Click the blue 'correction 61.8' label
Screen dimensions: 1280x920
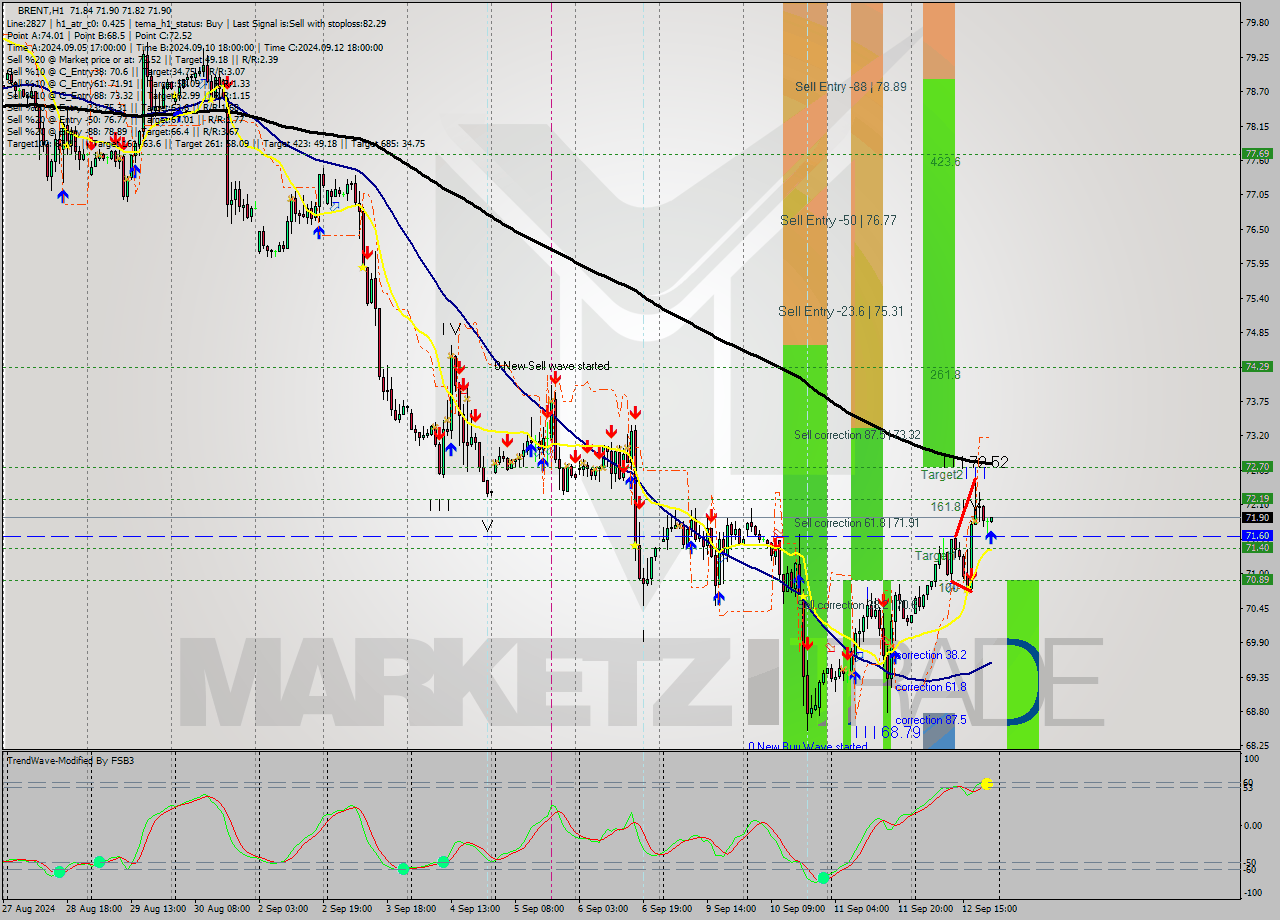coord(931,687)
